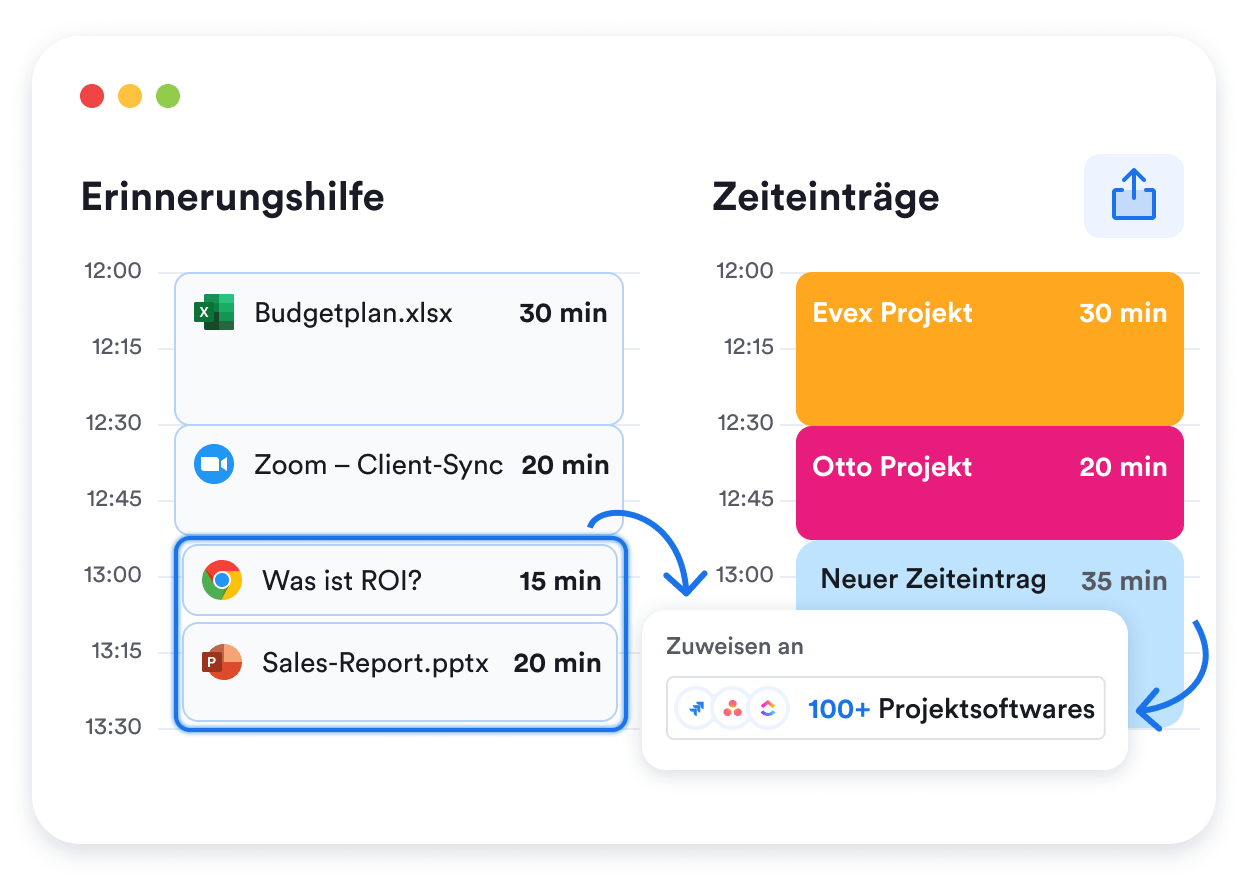Click the Erinnerungshilfe heading
The width and height of the screenshot is (1248, 880).
click(x=232, y=197)
